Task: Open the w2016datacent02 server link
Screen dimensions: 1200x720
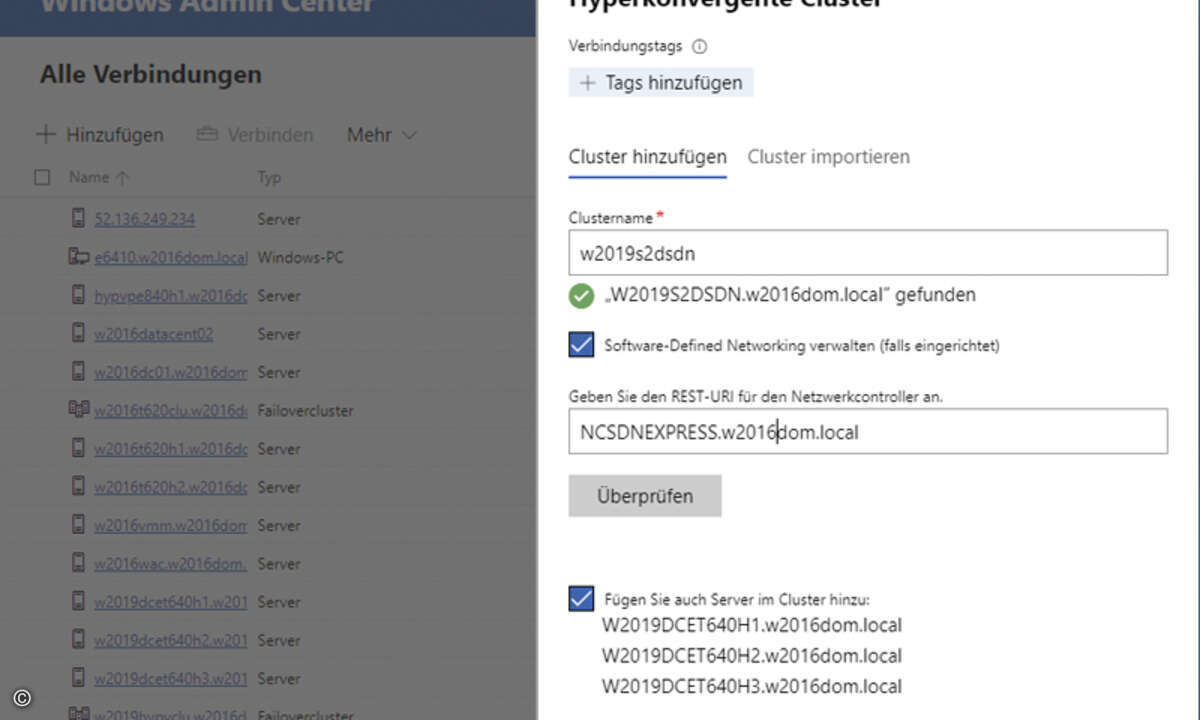Action: point(154,333)
